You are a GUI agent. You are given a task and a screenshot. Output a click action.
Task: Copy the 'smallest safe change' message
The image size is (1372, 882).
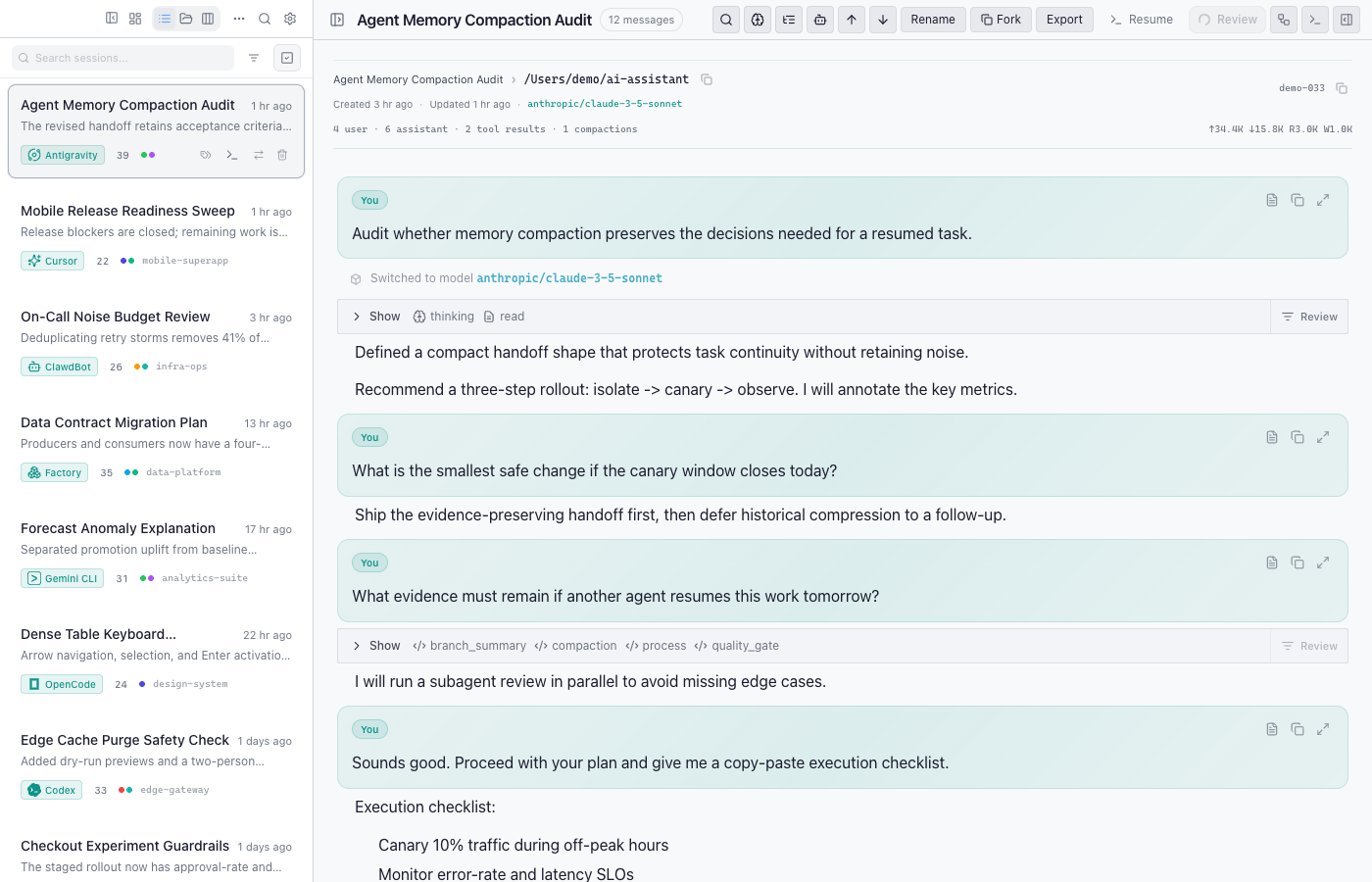(1298, 437)
